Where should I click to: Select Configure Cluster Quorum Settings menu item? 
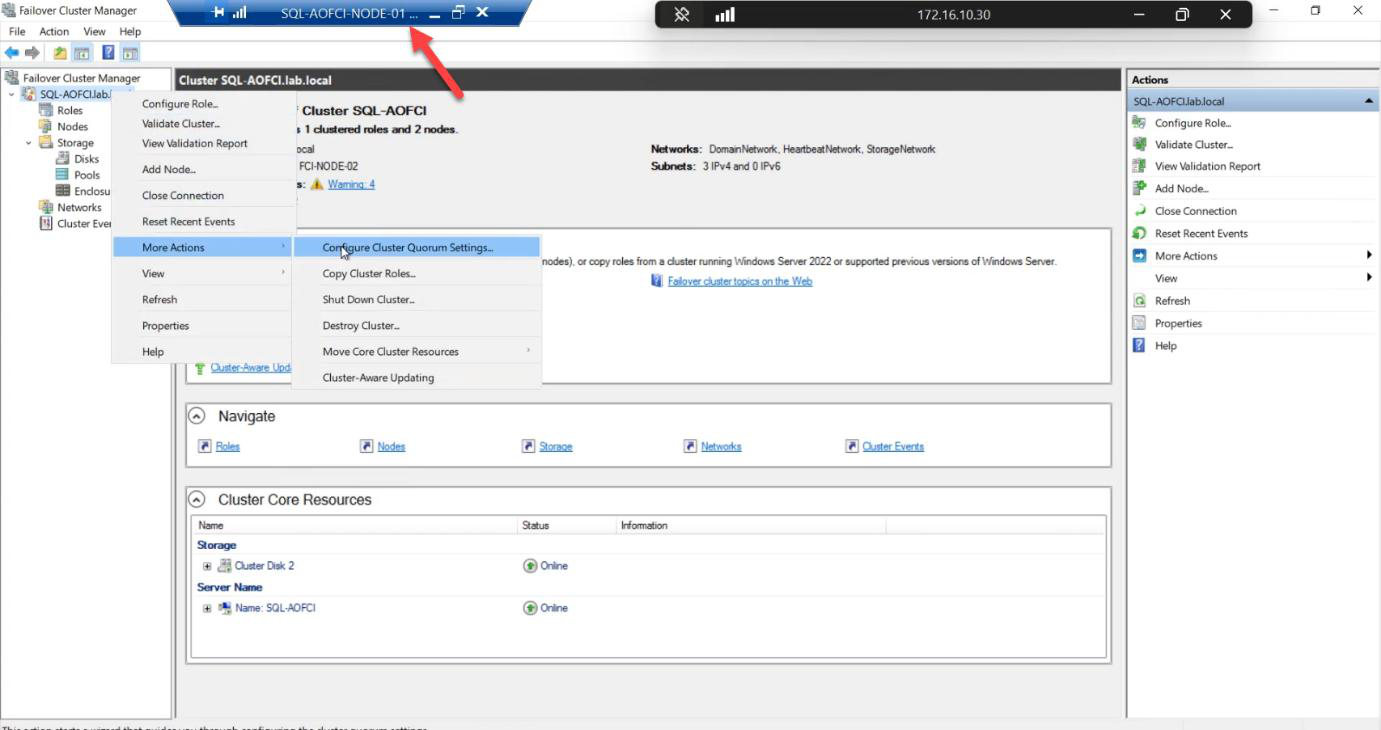tap(417, 247)
